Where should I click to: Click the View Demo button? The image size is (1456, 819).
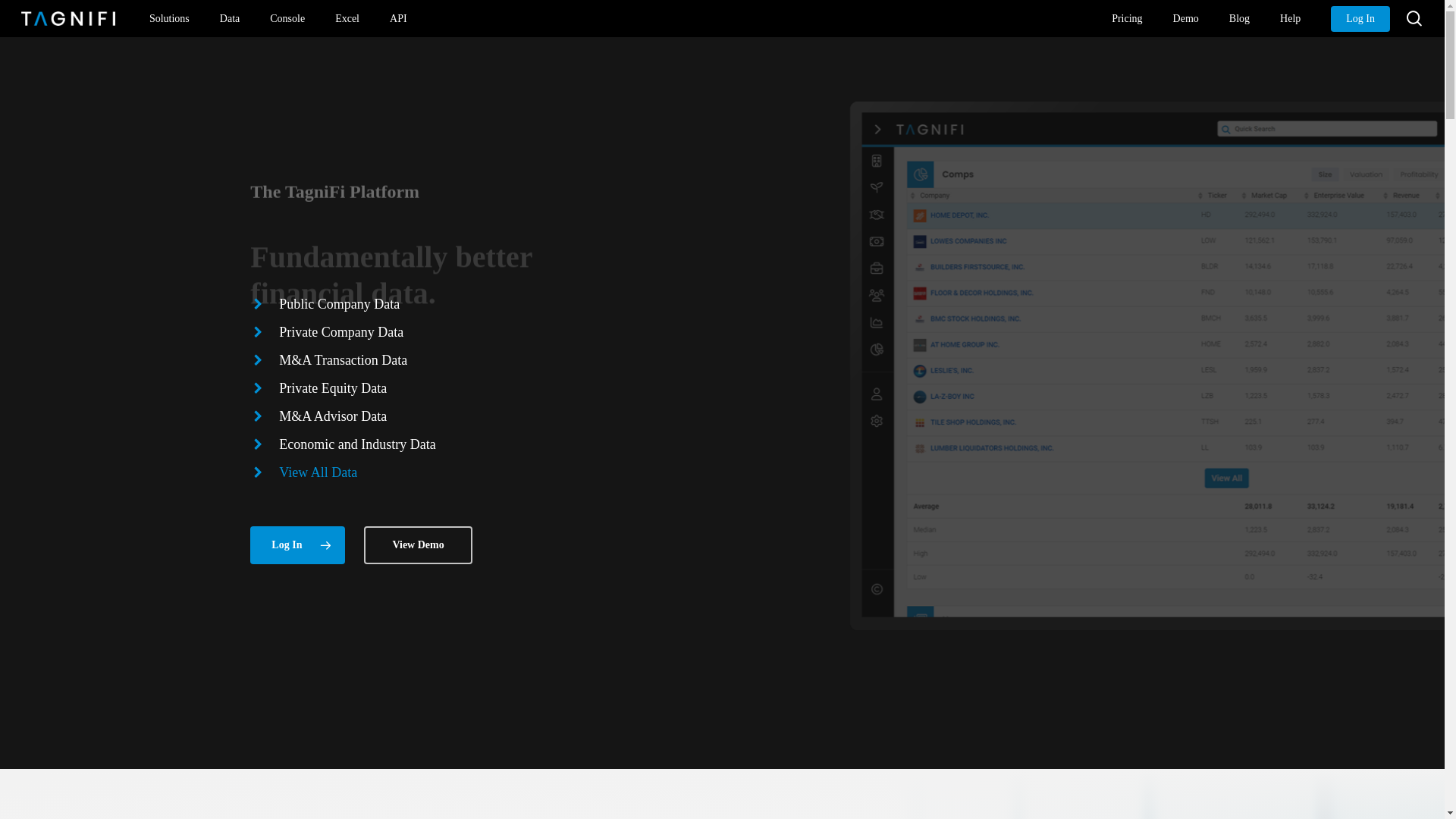[418, 545]
